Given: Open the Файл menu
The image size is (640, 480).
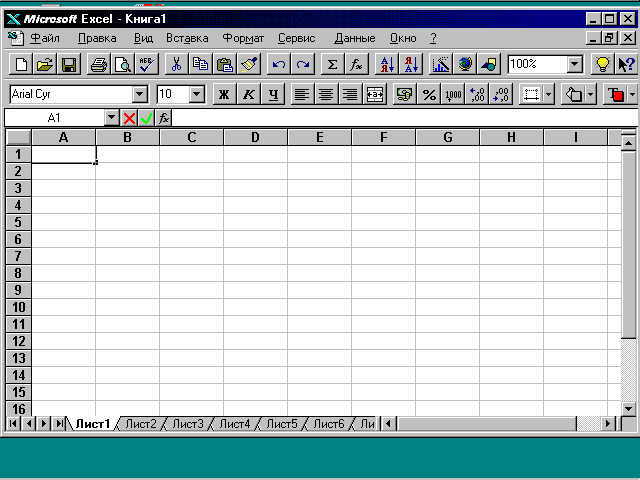Looking at the screenshot, I should point(45,38).
